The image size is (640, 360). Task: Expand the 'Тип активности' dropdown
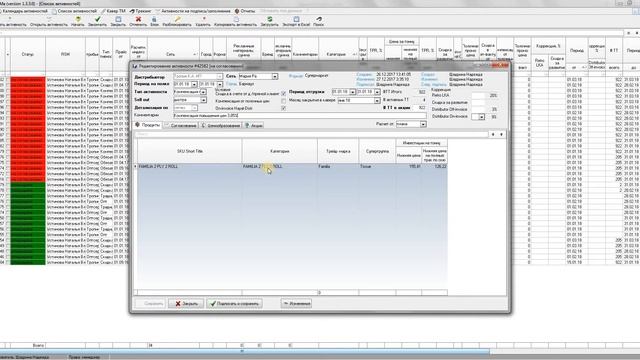tap(203, 92)
